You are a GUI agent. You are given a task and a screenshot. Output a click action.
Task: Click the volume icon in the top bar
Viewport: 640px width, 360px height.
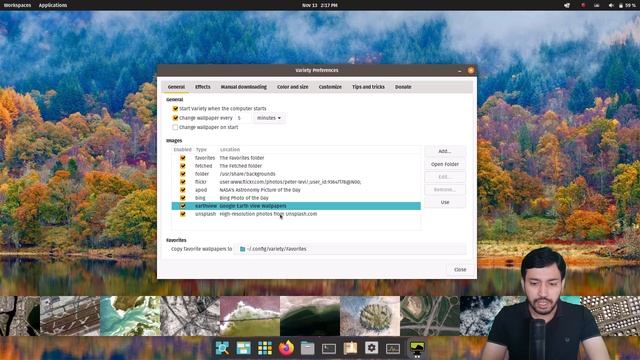pyautogui.click(x=611, y=5)
